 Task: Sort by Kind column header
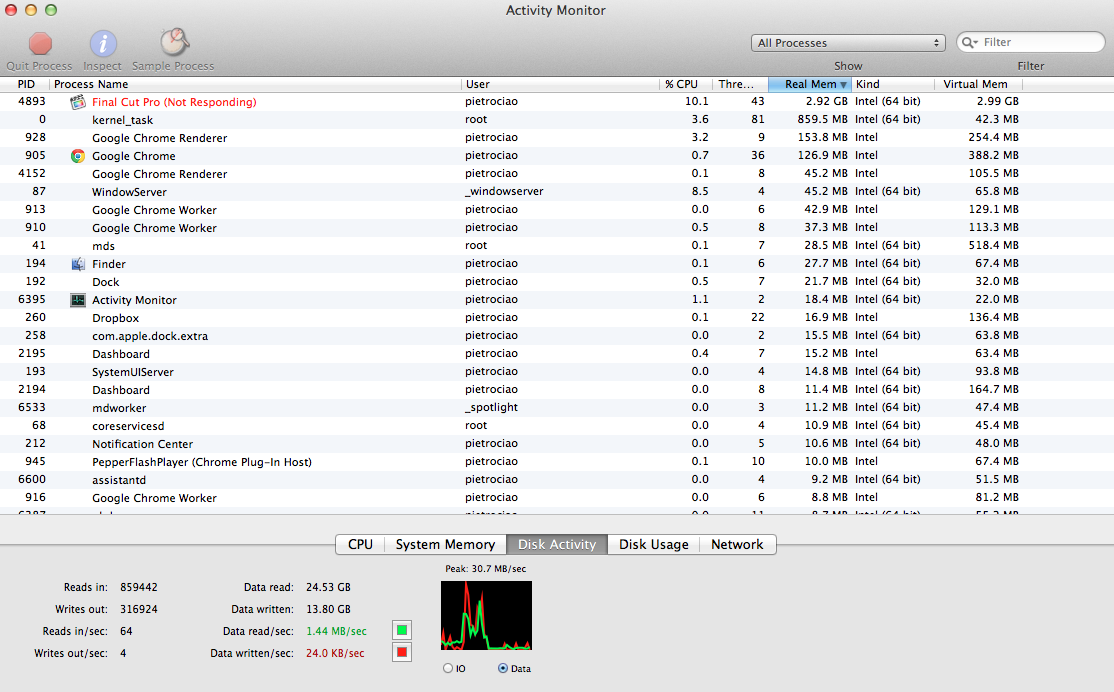point(892,84)
